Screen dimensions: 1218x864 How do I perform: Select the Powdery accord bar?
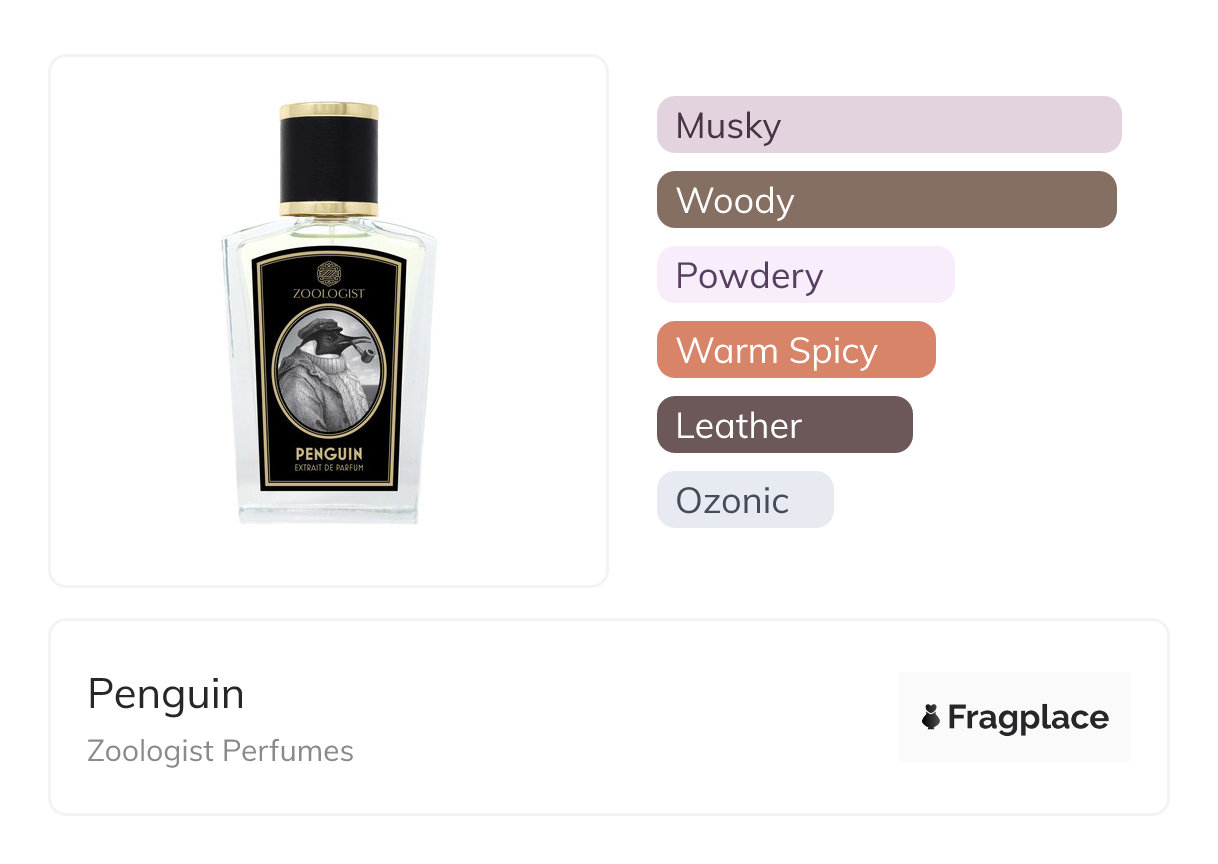tap(805, 275)
